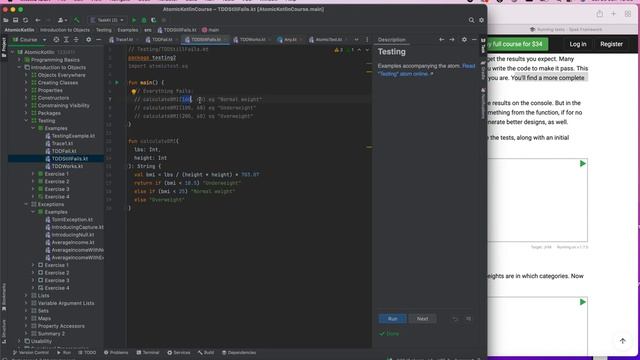Click scroll-to-top arrow in browser page
This screenshot has height=360, width=640.
(622, 341)
